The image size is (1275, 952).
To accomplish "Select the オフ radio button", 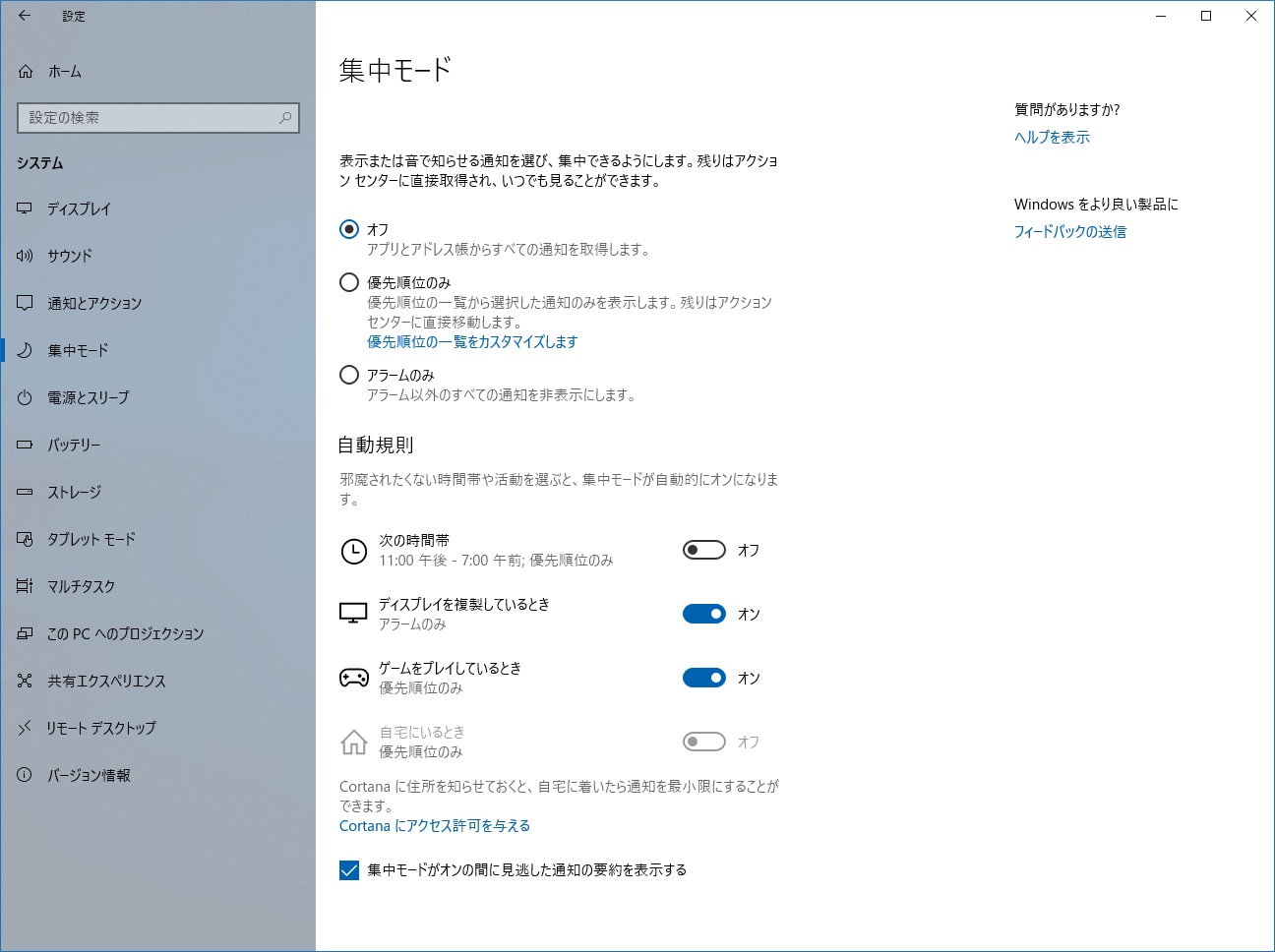I will click(348, 229).
